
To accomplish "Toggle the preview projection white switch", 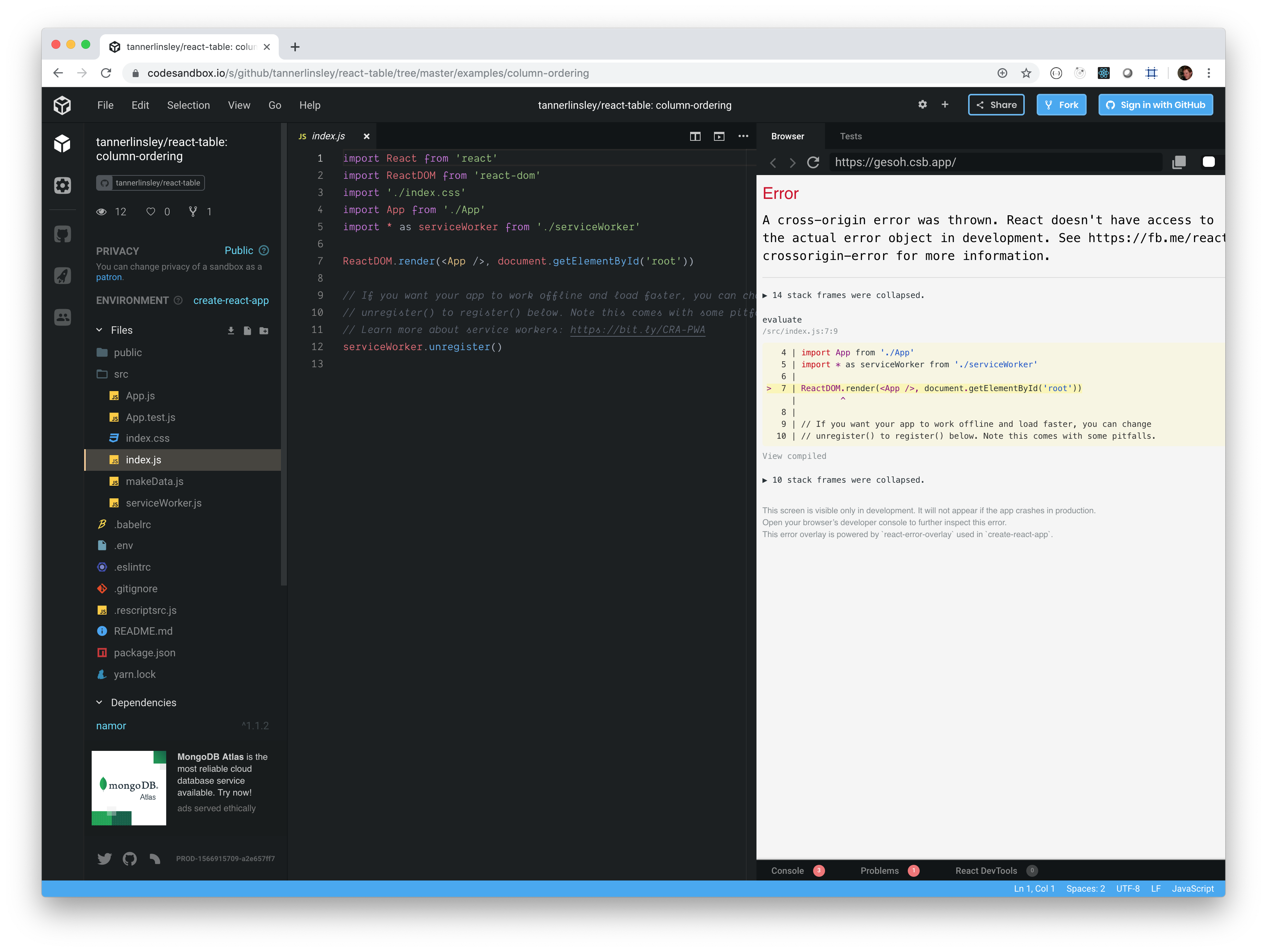I will 1208,162.
